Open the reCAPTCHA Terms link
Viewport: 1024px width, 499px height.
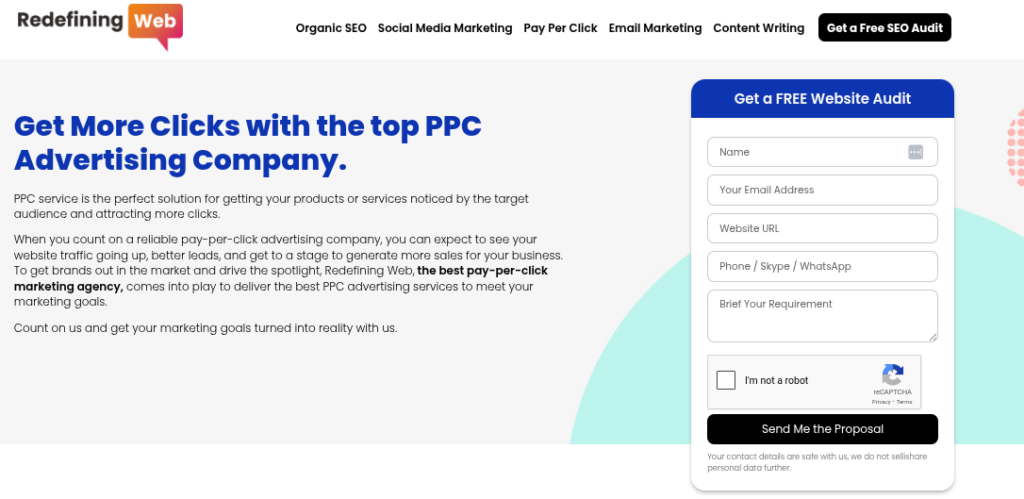904,402
